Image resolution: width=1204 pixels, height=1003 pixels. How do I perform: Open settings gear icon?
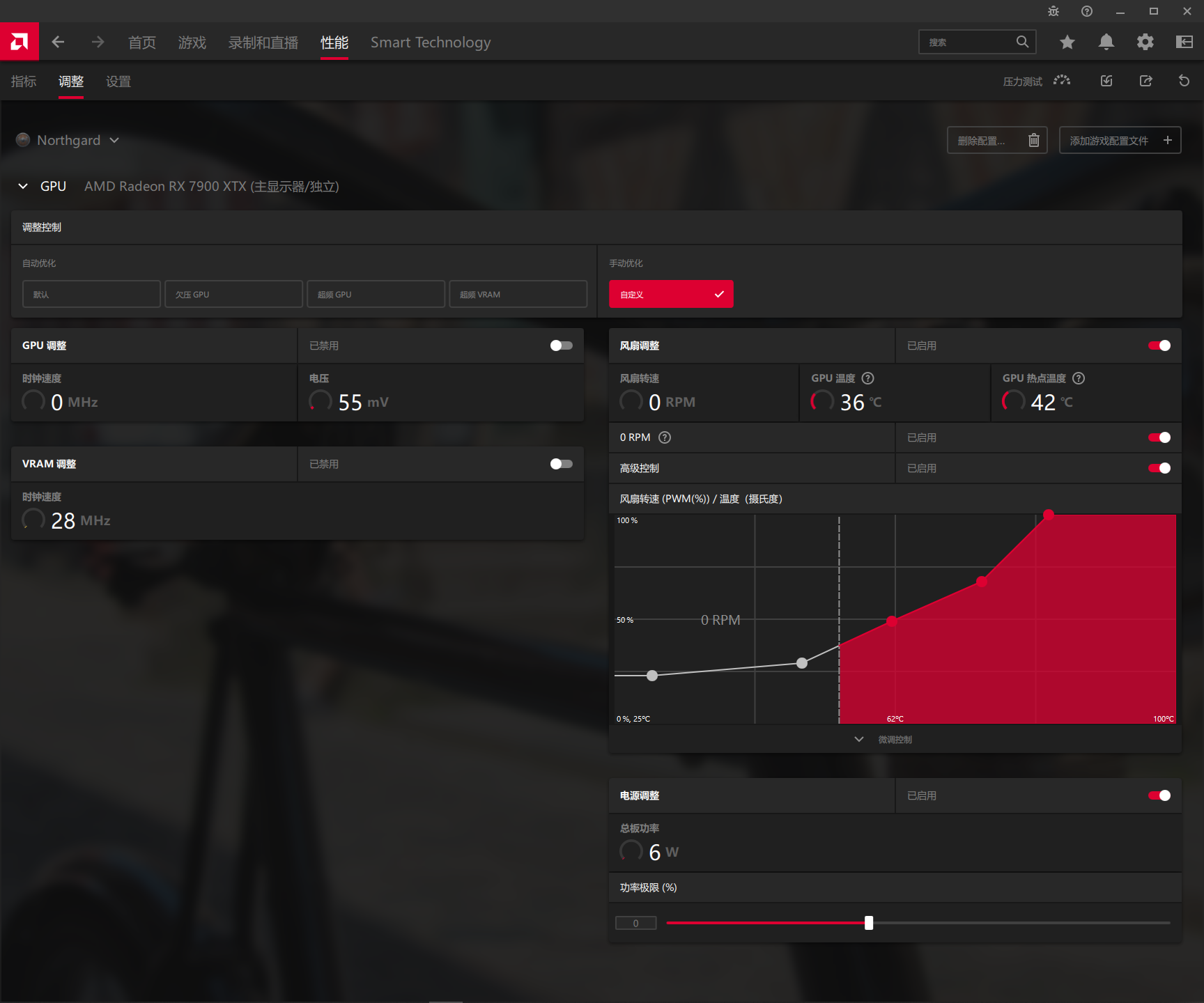tap(1145, 42)
